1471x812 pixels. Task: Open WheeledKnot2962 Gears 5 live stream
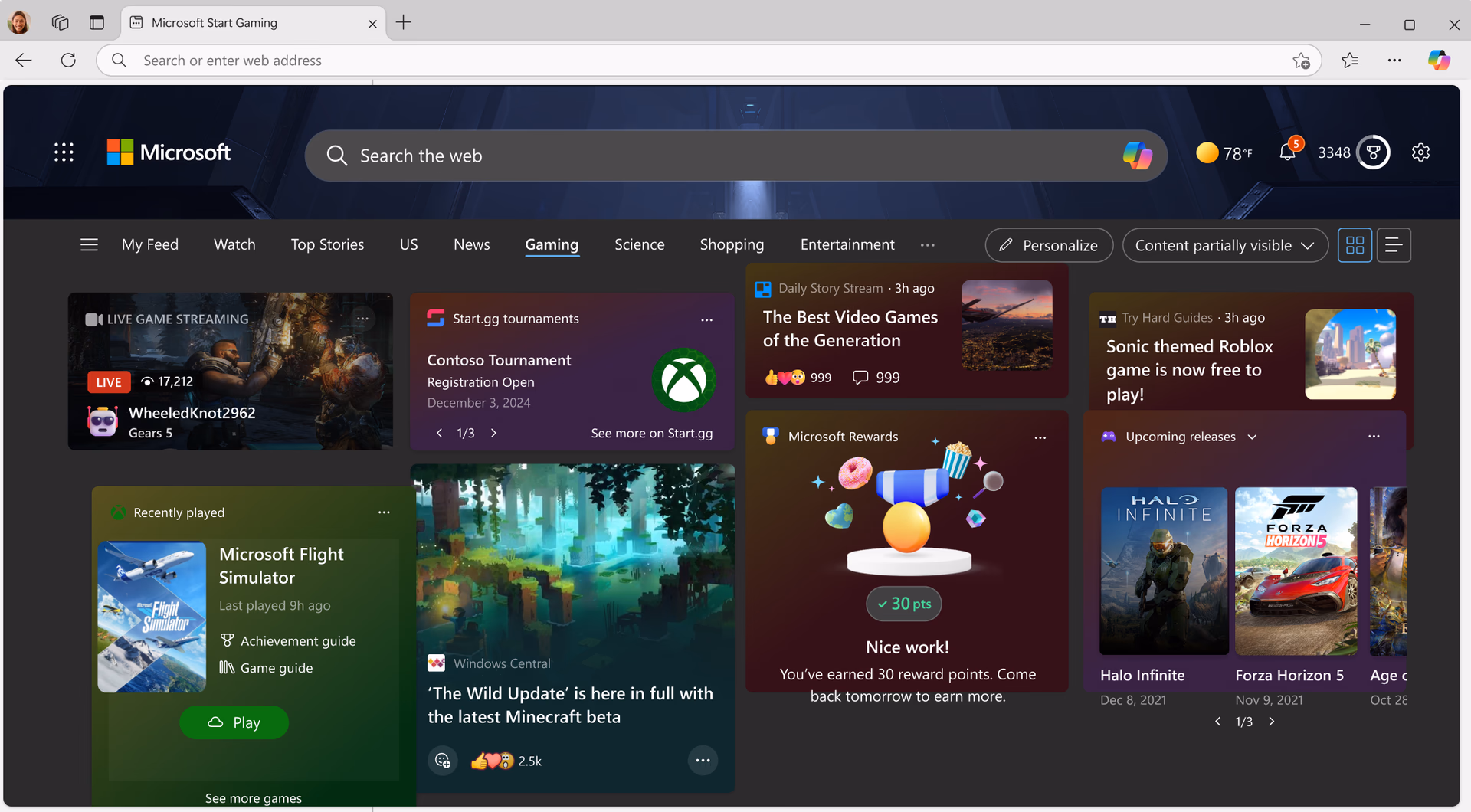click(231, 371)
